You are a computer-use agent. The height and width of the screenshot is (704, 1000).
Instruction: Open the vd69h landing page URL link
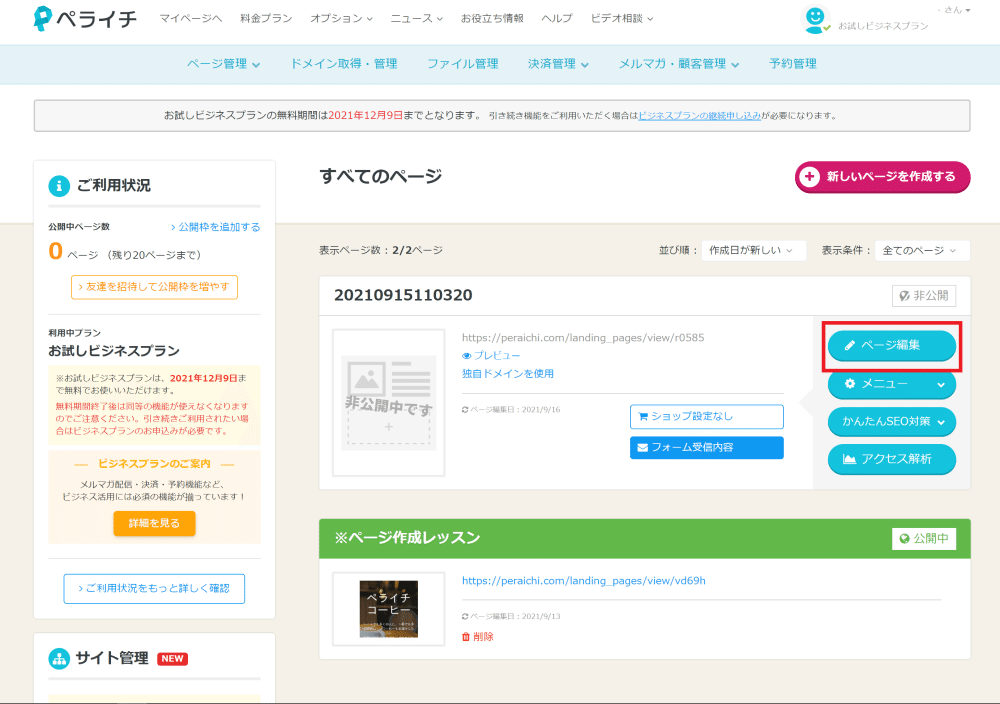click(584, 581)
